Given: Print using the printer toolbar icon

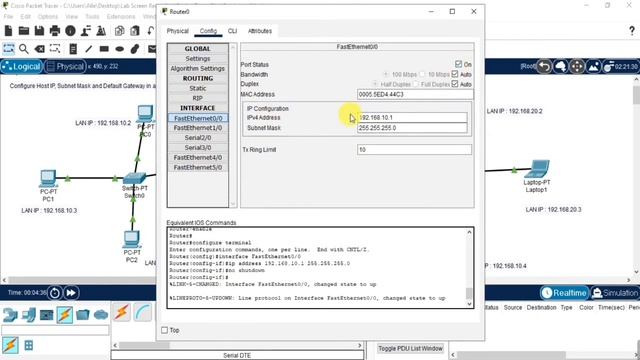Looking at the screenshot, I should (x=55, y=31).
